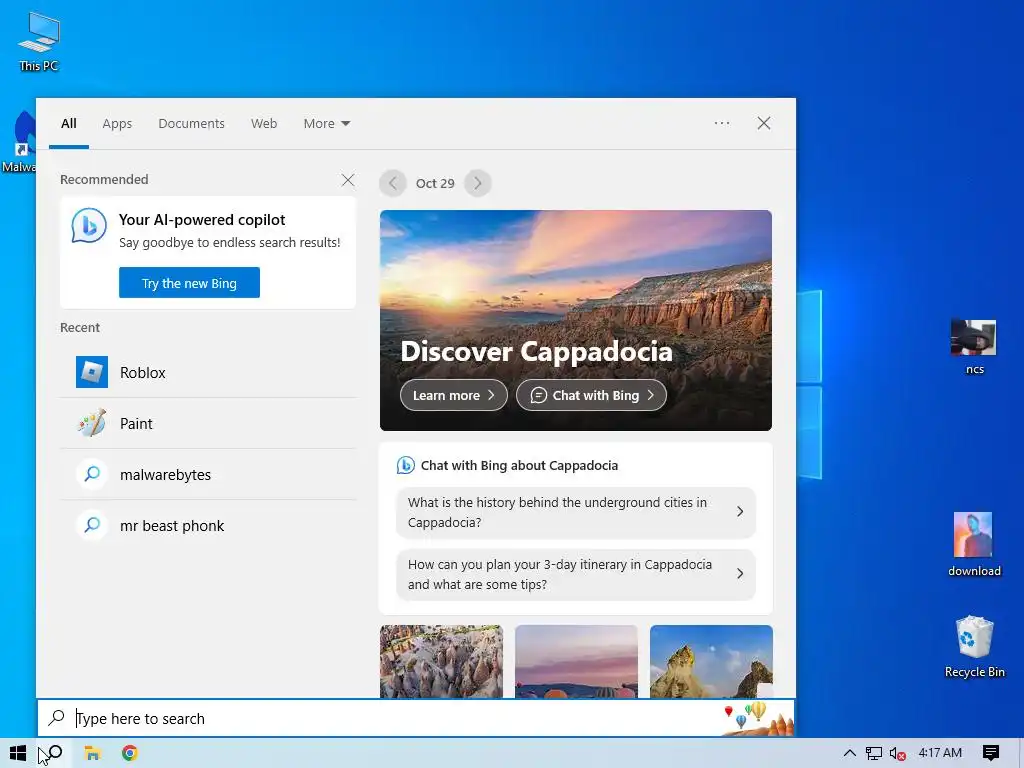Click the Roblox text in Recent
Viewport: 1024px width, 768px height.
coord(142,373)
